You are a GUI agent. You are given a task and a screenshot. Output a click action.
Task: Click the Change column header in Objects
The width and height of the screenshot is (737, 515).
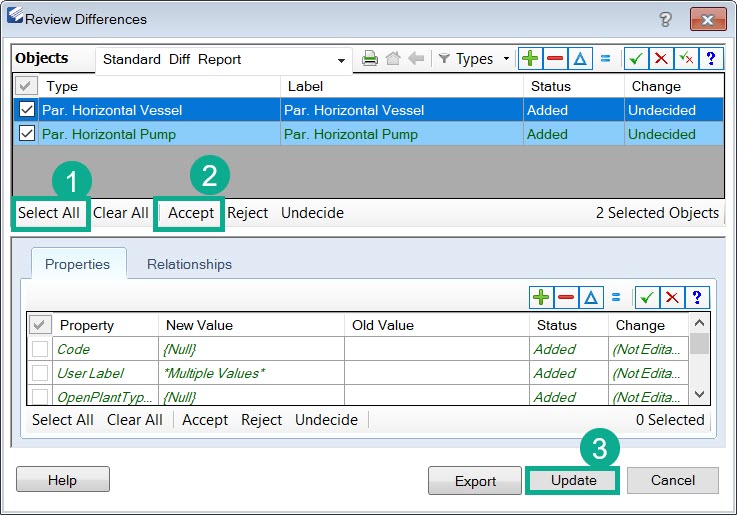pos(674,86)
